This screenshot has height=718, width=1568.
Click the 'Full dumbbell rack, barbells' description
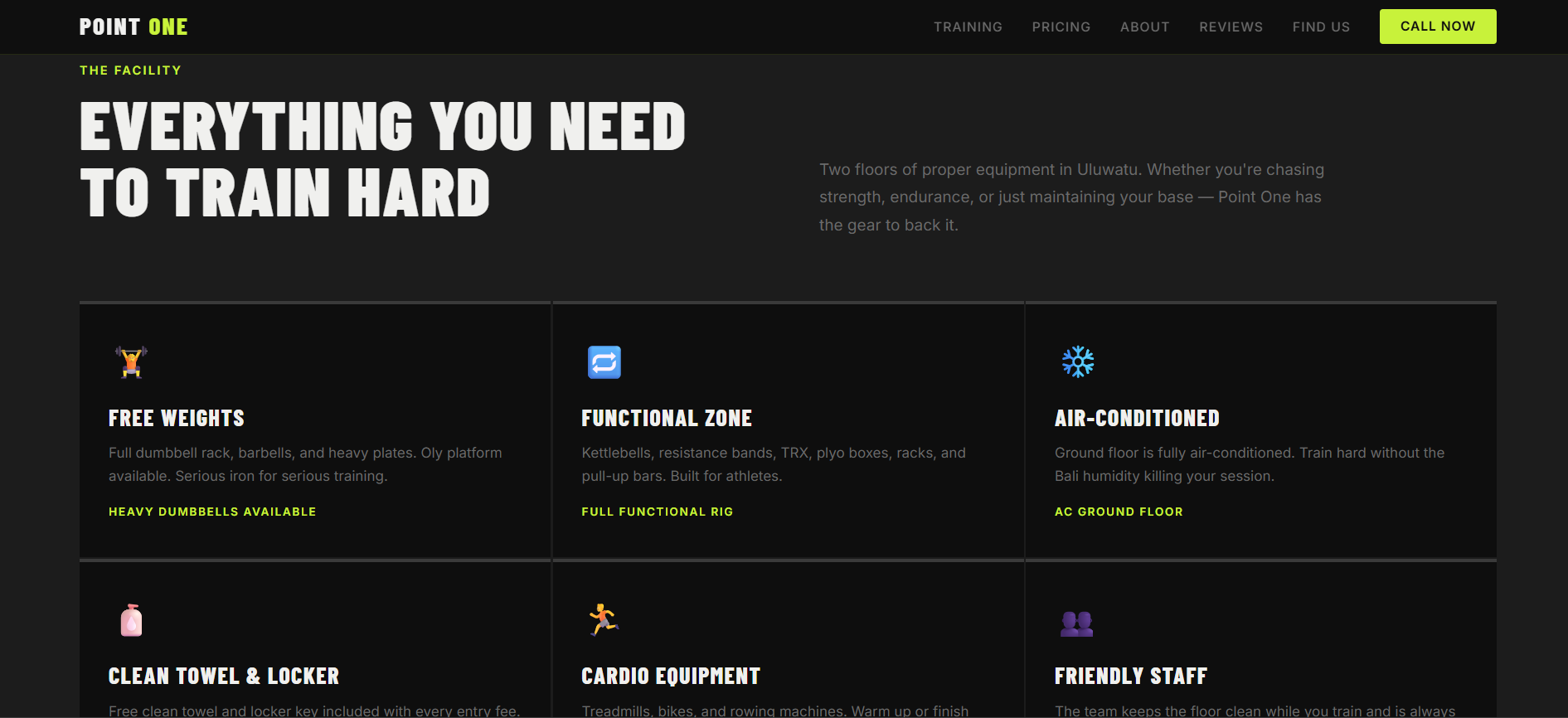point(305,464)
